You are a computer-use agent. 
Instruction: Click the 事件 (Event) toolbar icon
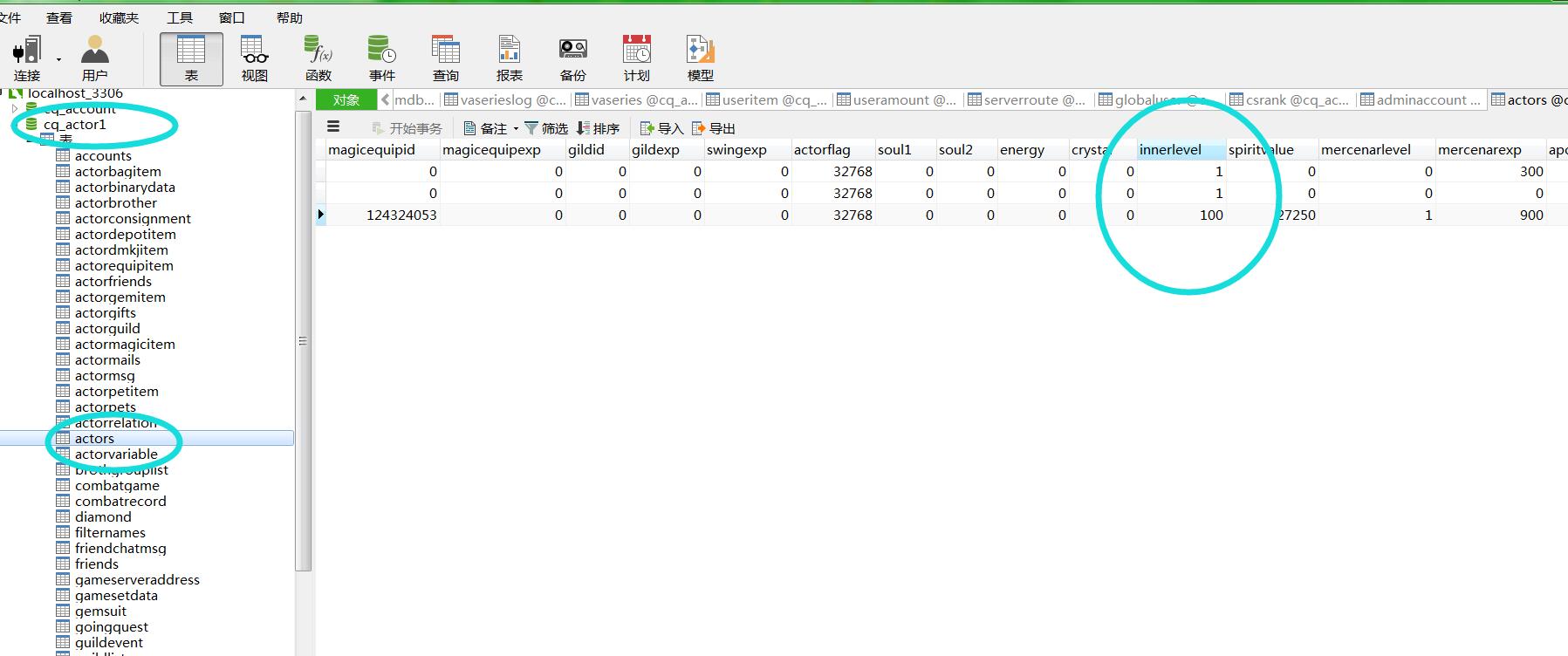381,58
